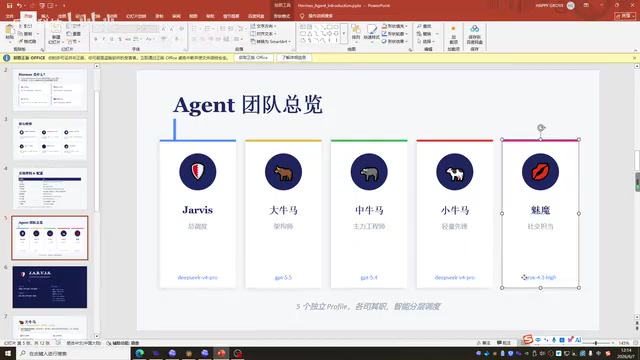Toggle text Shadow formatting

(120, 39)
